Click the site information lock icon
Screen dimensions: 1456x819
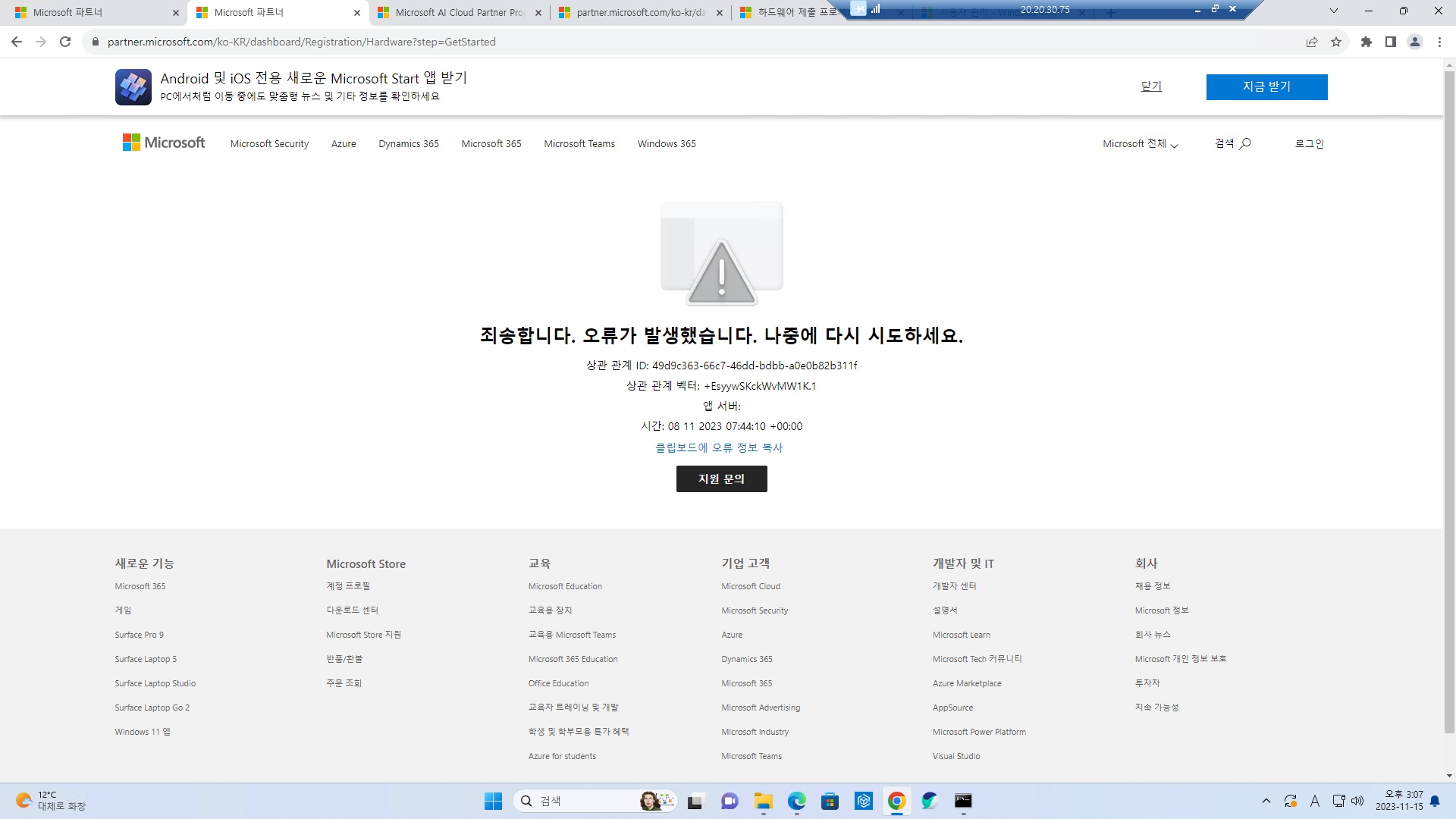(96, 42)
